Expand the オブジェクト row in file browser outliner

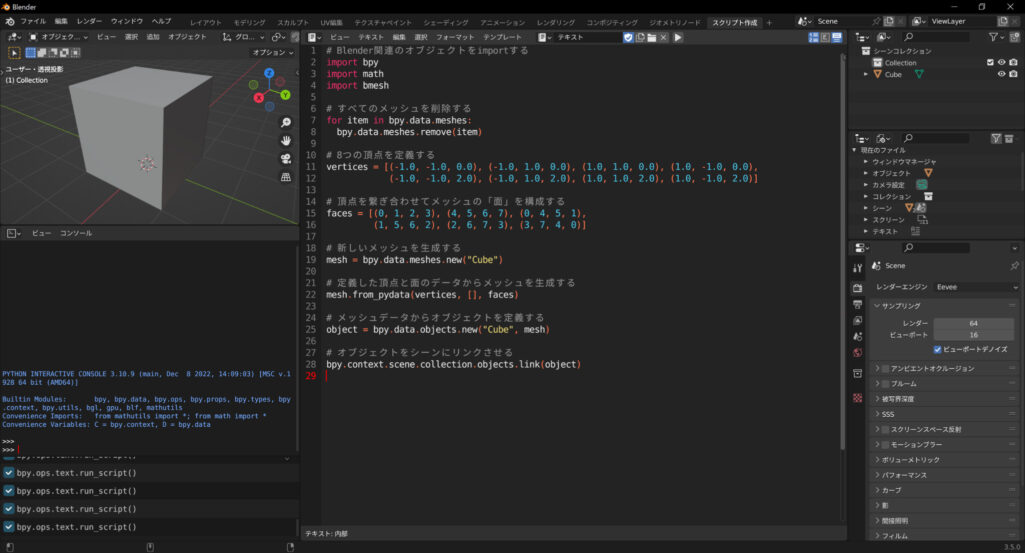tap(865, 173)
